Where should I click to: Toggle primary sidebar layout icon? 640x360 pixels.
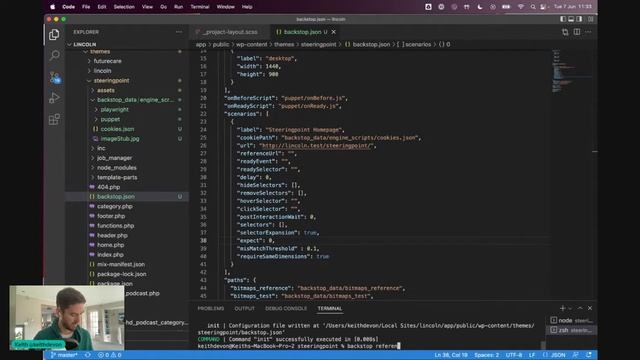point(563,19)
